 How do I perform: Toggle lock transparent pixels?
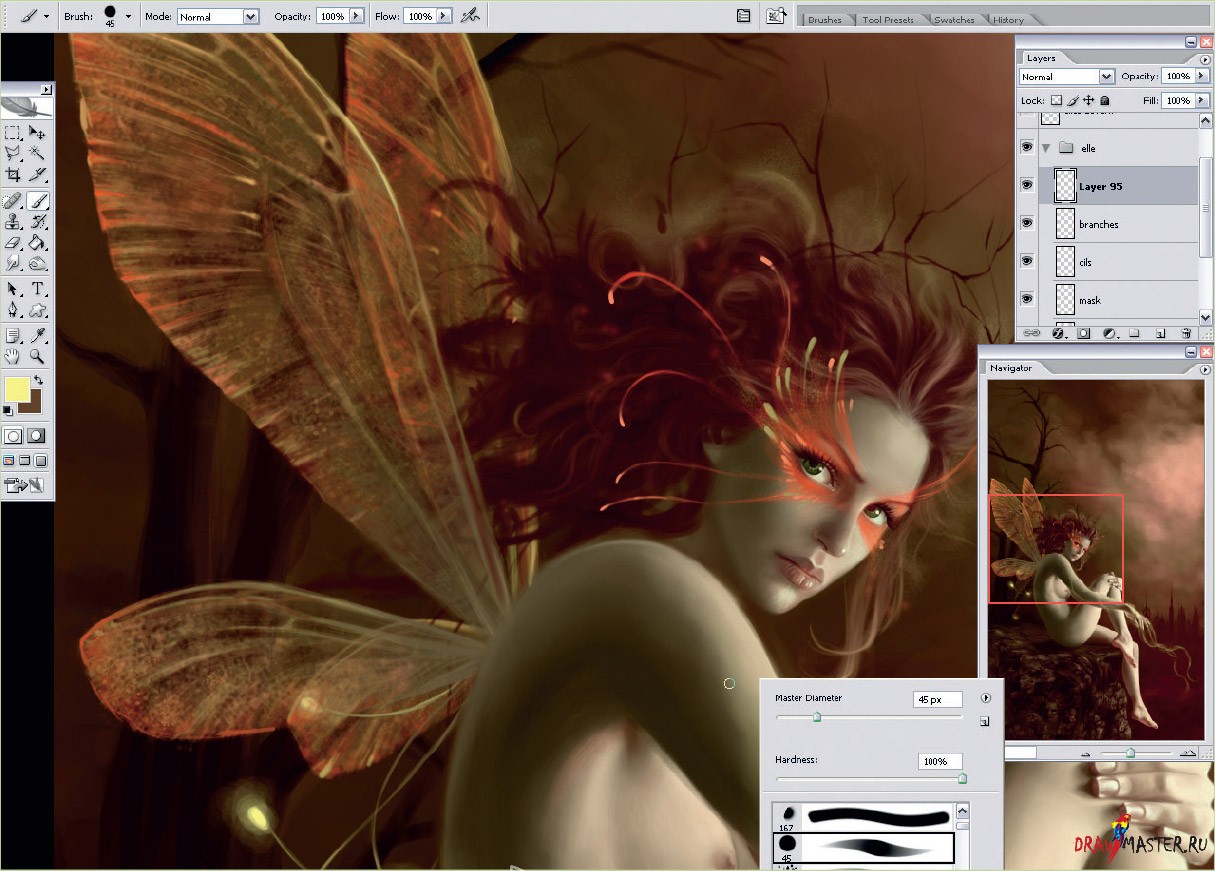[x=1056, y=100]
